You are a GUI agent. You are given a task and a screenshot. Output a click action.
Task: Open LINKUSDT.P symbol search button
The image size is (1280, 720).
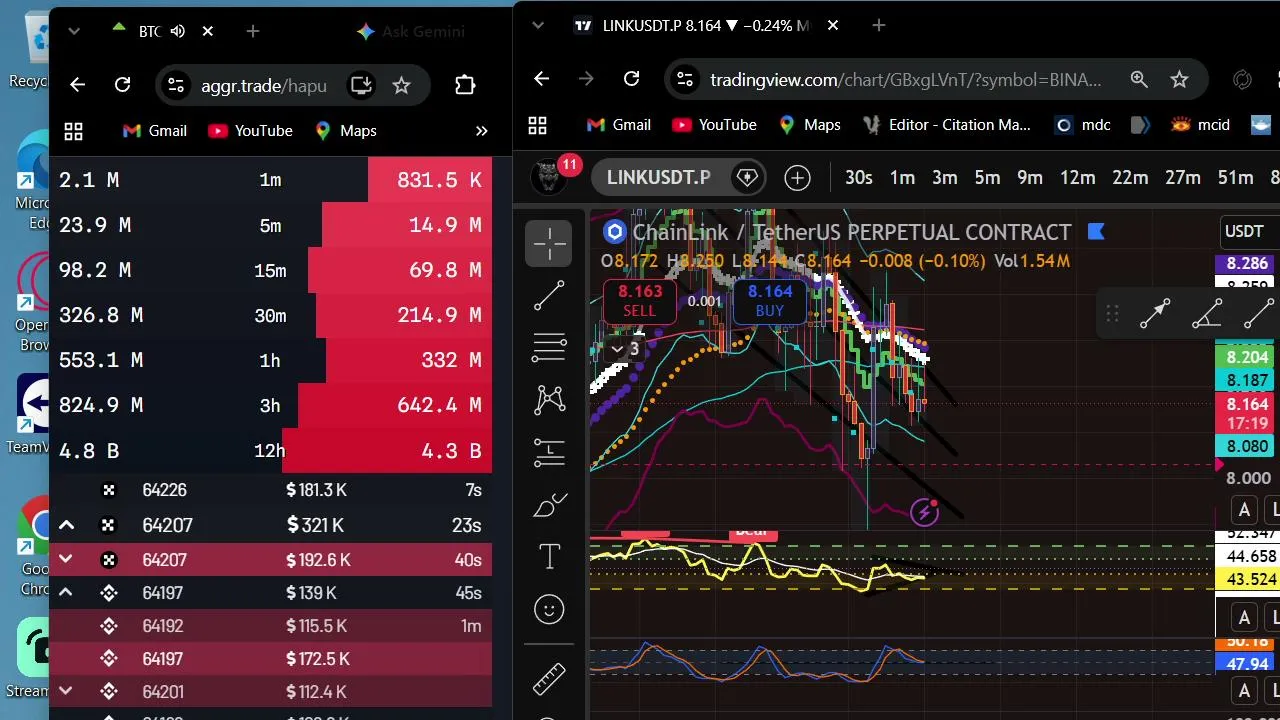659,178
